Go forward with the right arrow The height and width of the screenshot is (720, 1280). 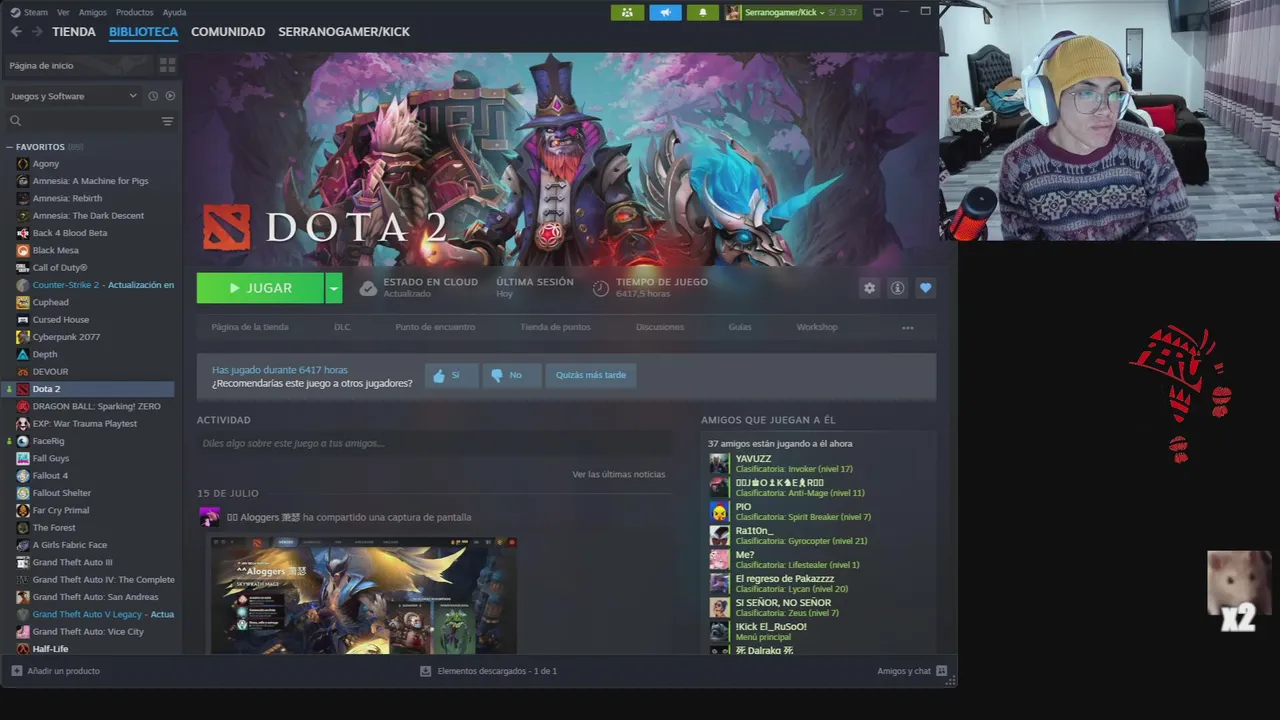(x=37, y=32)
